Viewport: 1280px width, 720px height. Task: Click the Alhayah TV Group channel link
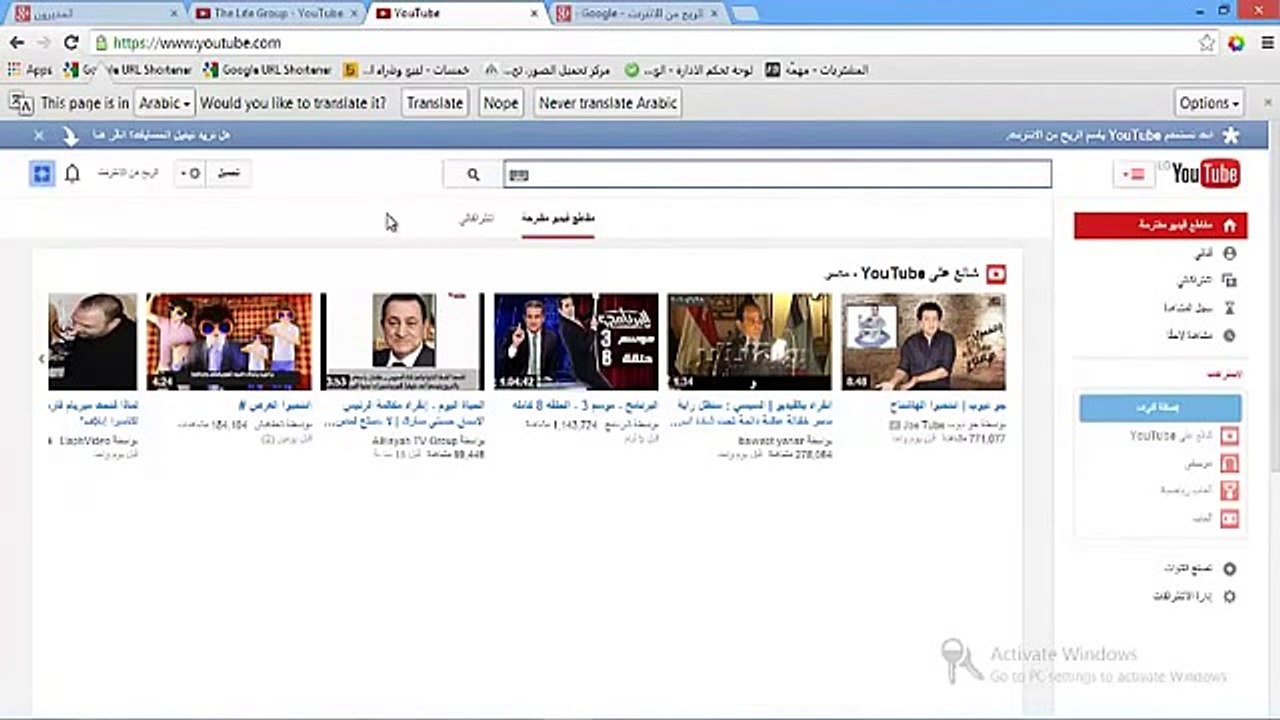tap(414, 440)
